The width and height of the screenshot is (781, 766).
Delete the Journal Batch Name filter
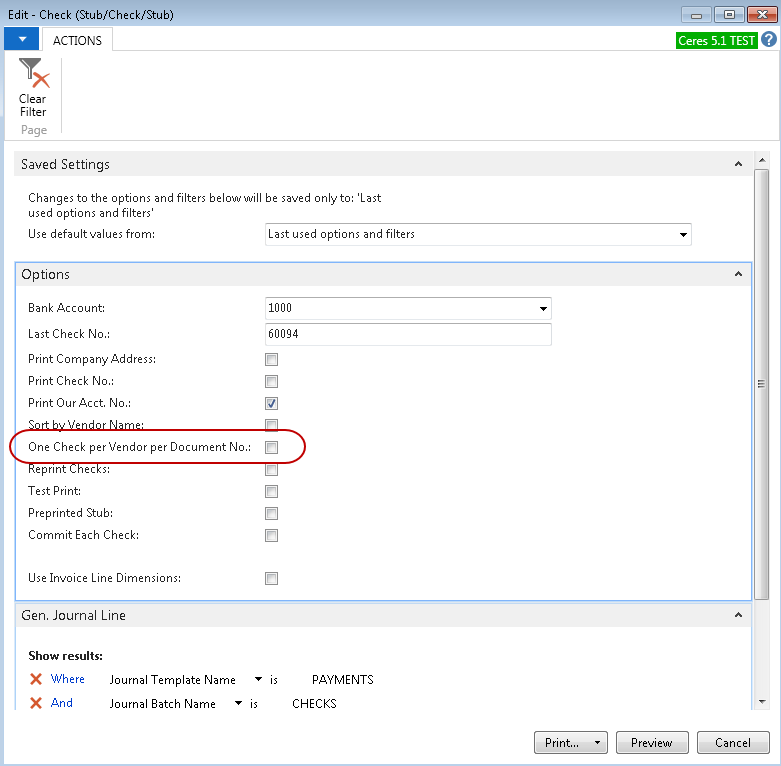click(36, 704)
